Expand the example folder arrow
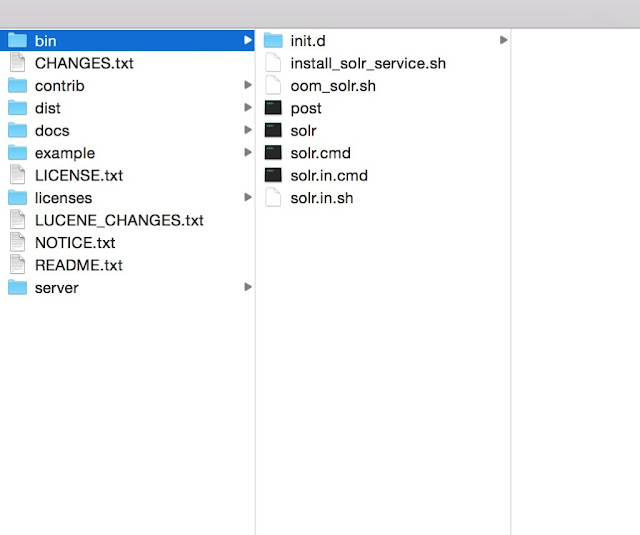Viewport: 640px width, 535px height. point(247,152)
